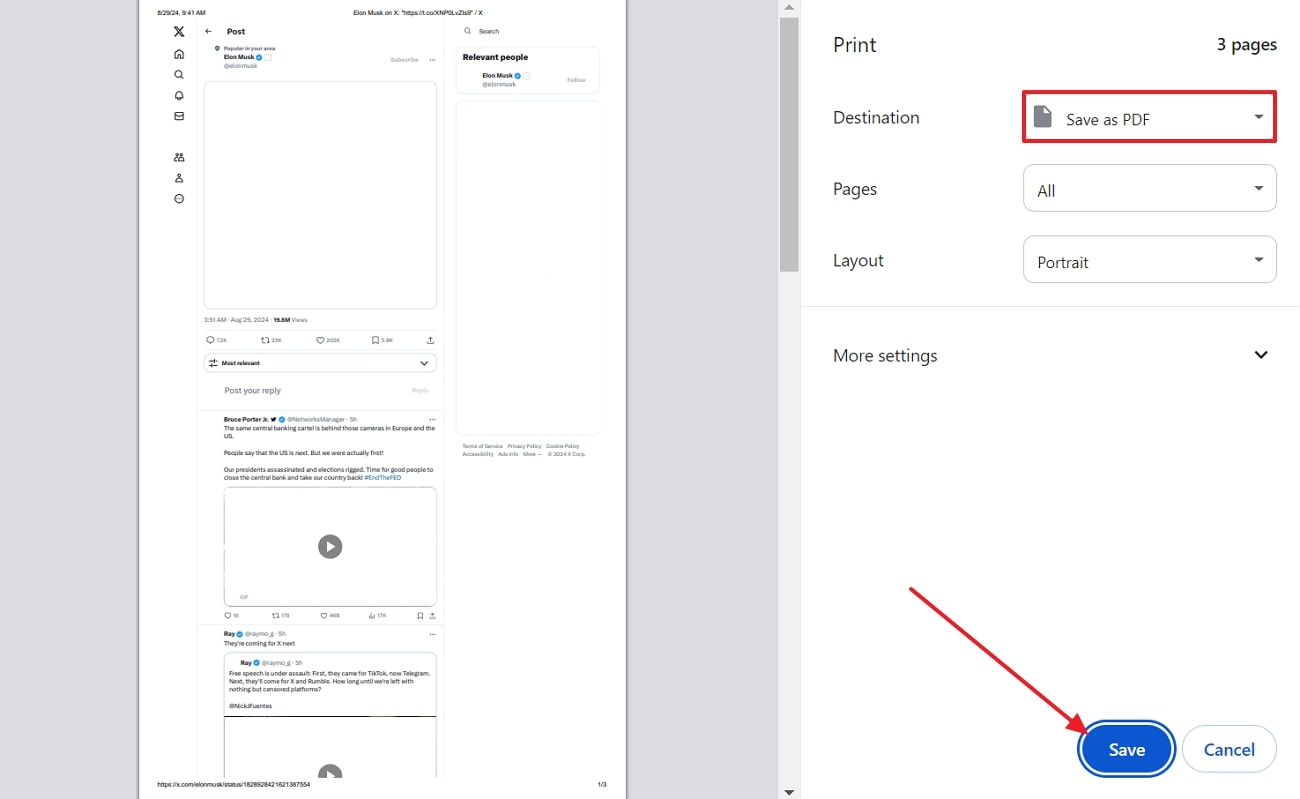
Task: Click the Subscribe button on Elon Musk's post
Action: (404, 60)
